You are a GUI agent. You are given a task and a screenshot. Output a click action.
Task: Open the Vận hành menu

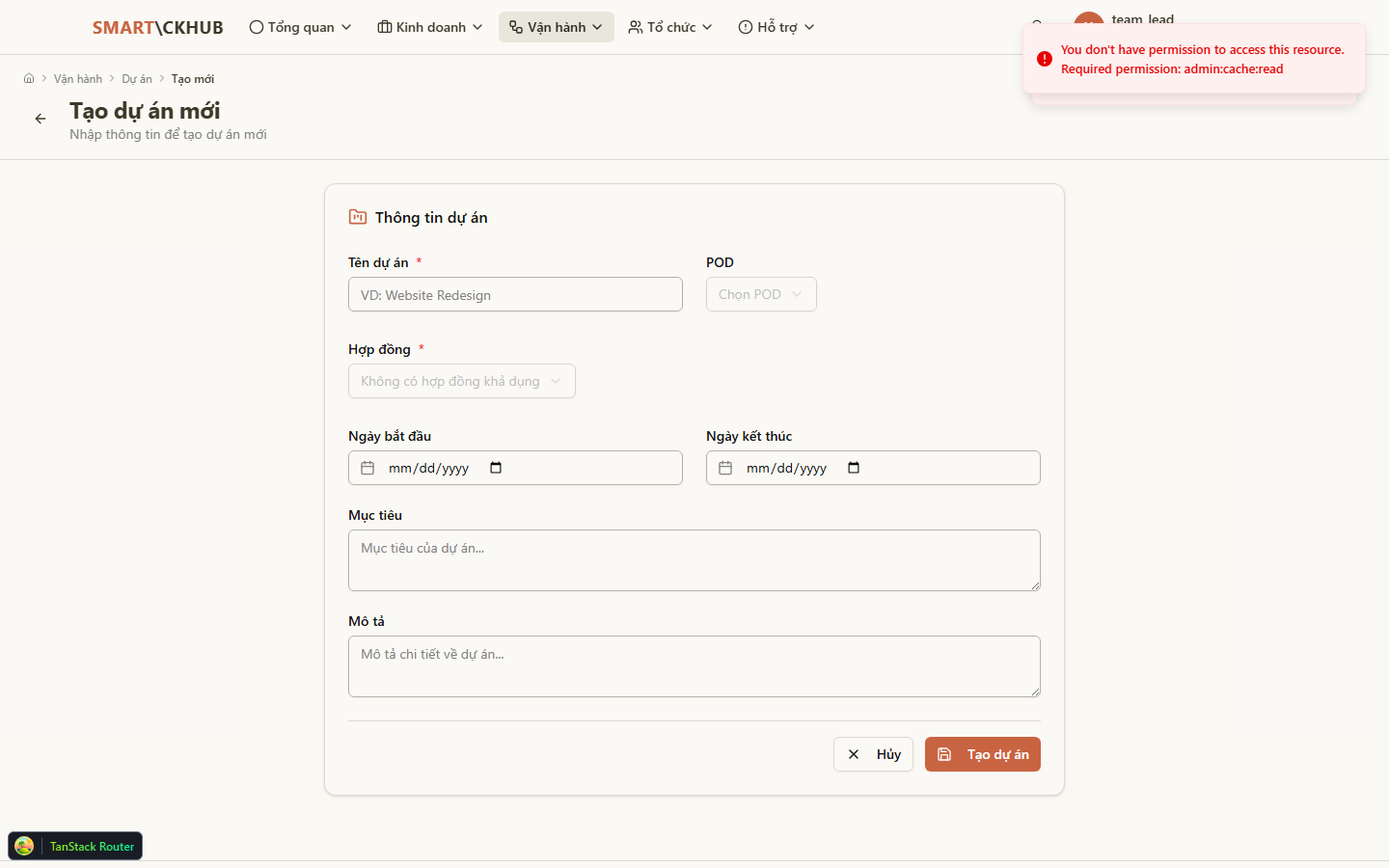tap(556, 27)
